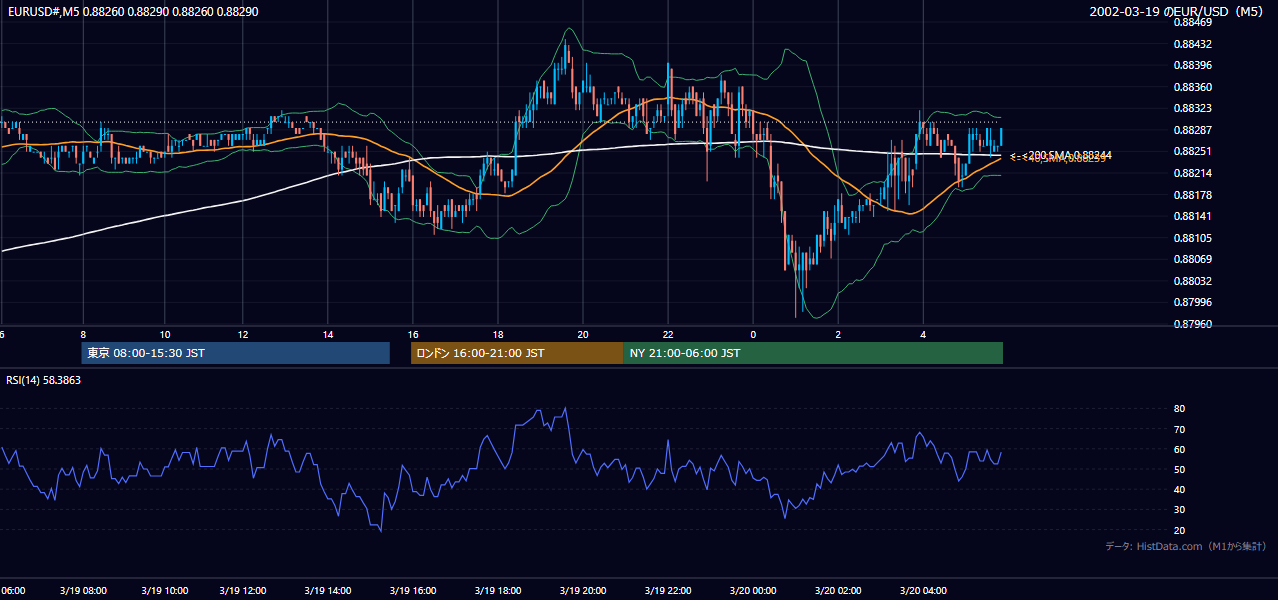The width and height of the screenshot is (1278, 600).
Task: Click the RSI scale value 80
Action: click(x=1179, y=409)
